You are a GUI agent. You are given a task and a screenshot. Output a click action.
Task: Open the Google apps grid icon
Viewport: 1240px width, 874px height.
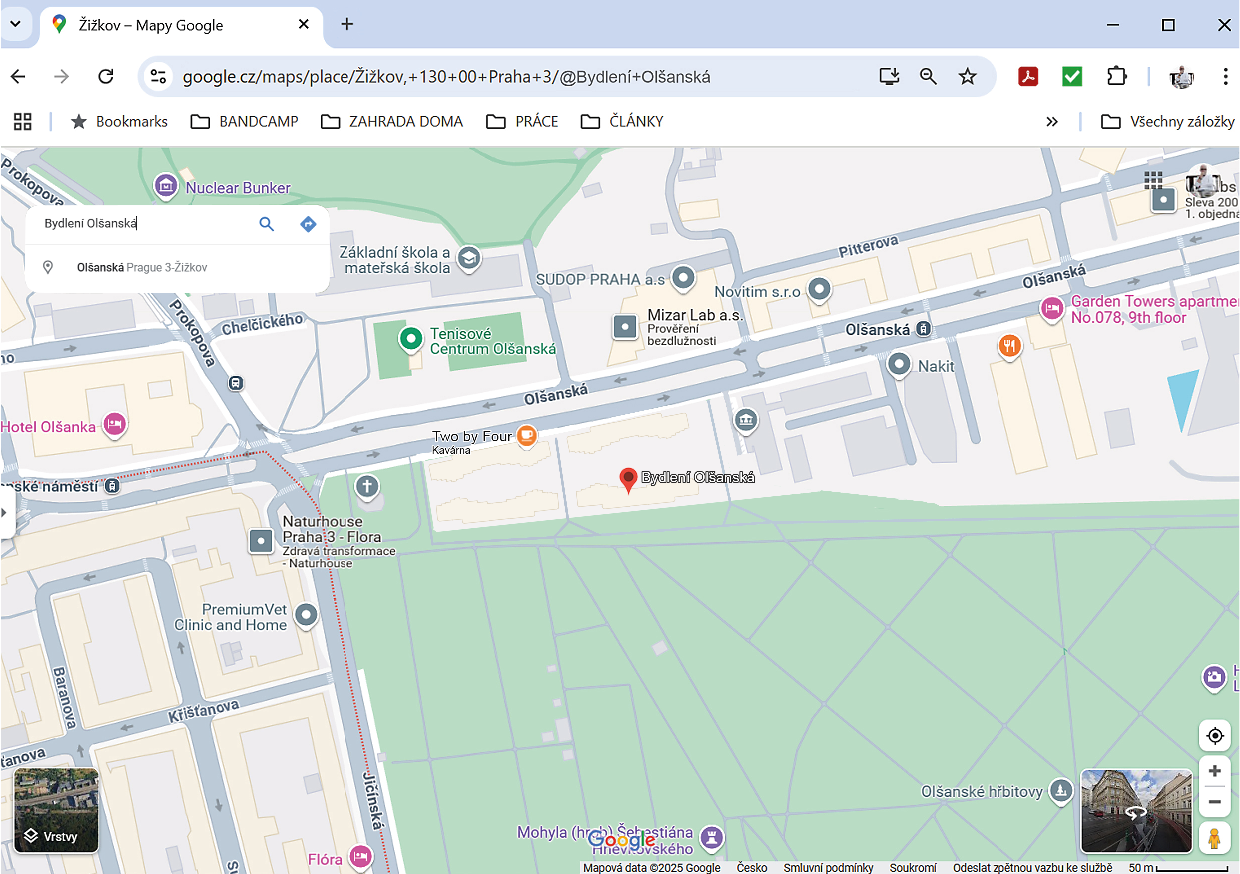click(x=1153, y=180)
